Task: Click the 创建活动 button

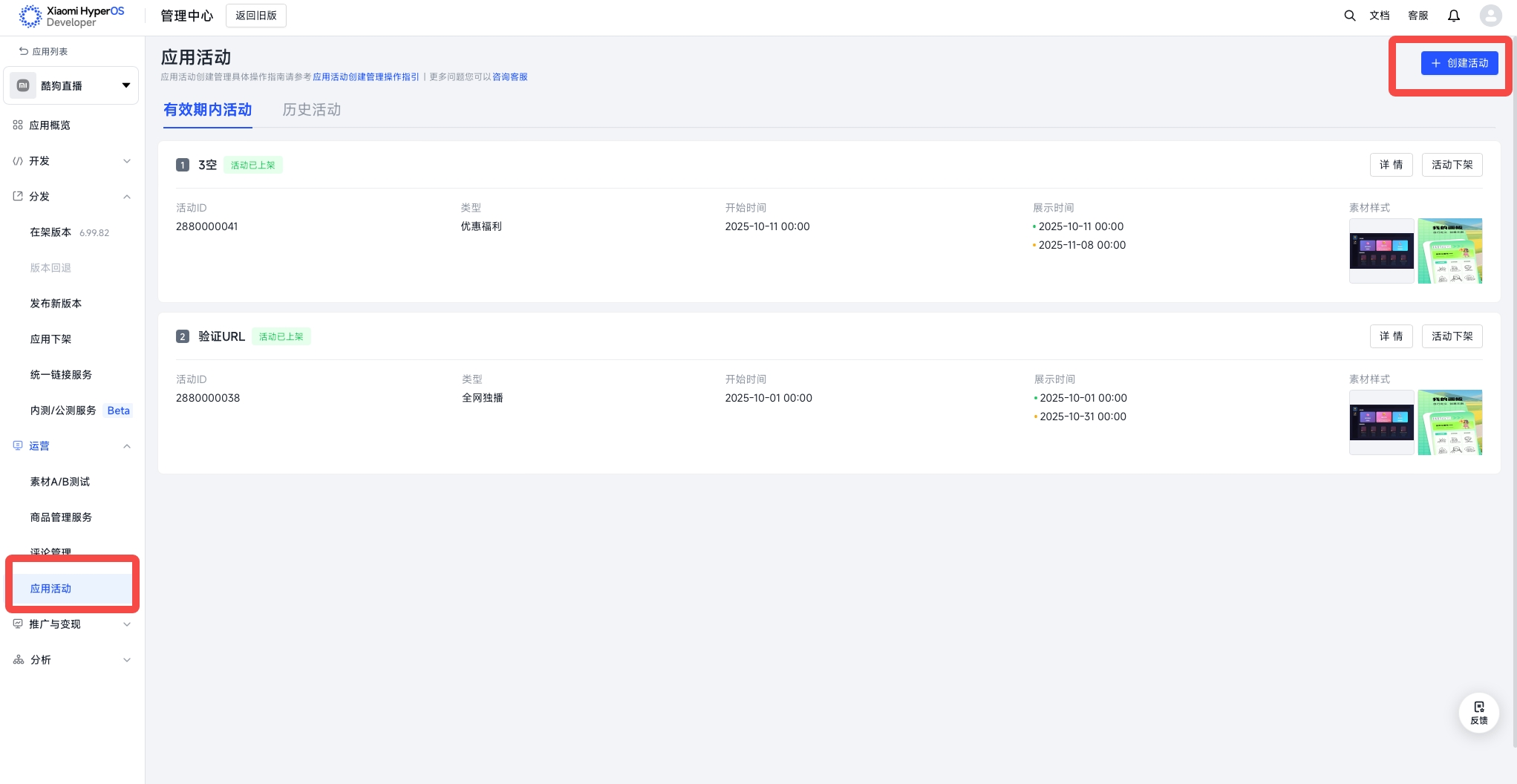Action: coord(1459,63)
